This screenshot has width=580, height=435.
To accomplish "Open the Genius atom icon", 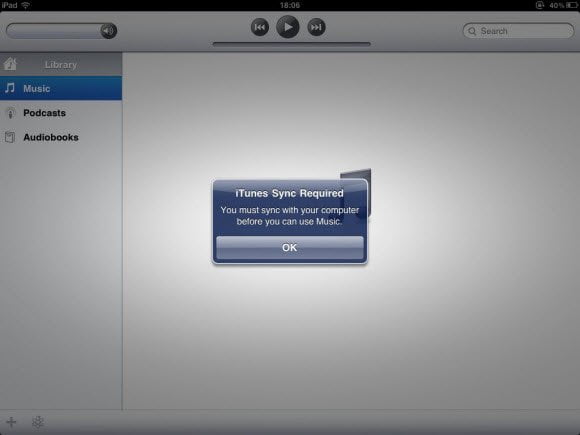I will (x=38, y=422).
